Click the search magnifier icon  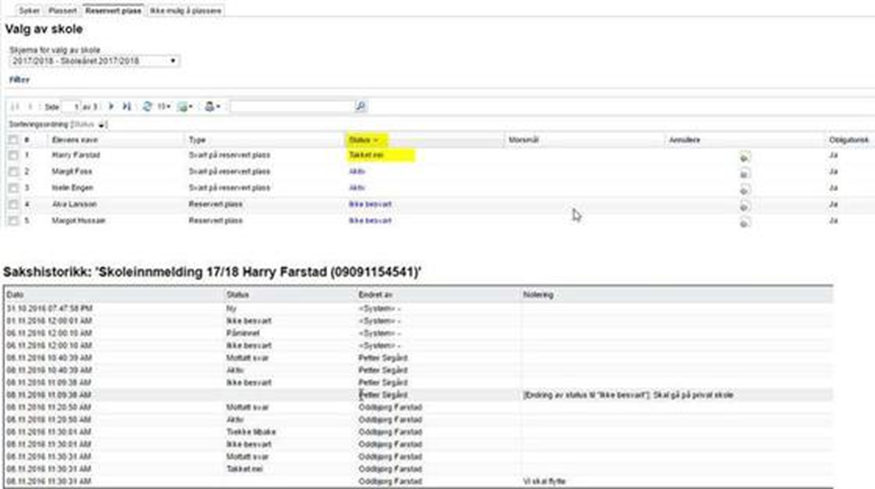point(361,106)
